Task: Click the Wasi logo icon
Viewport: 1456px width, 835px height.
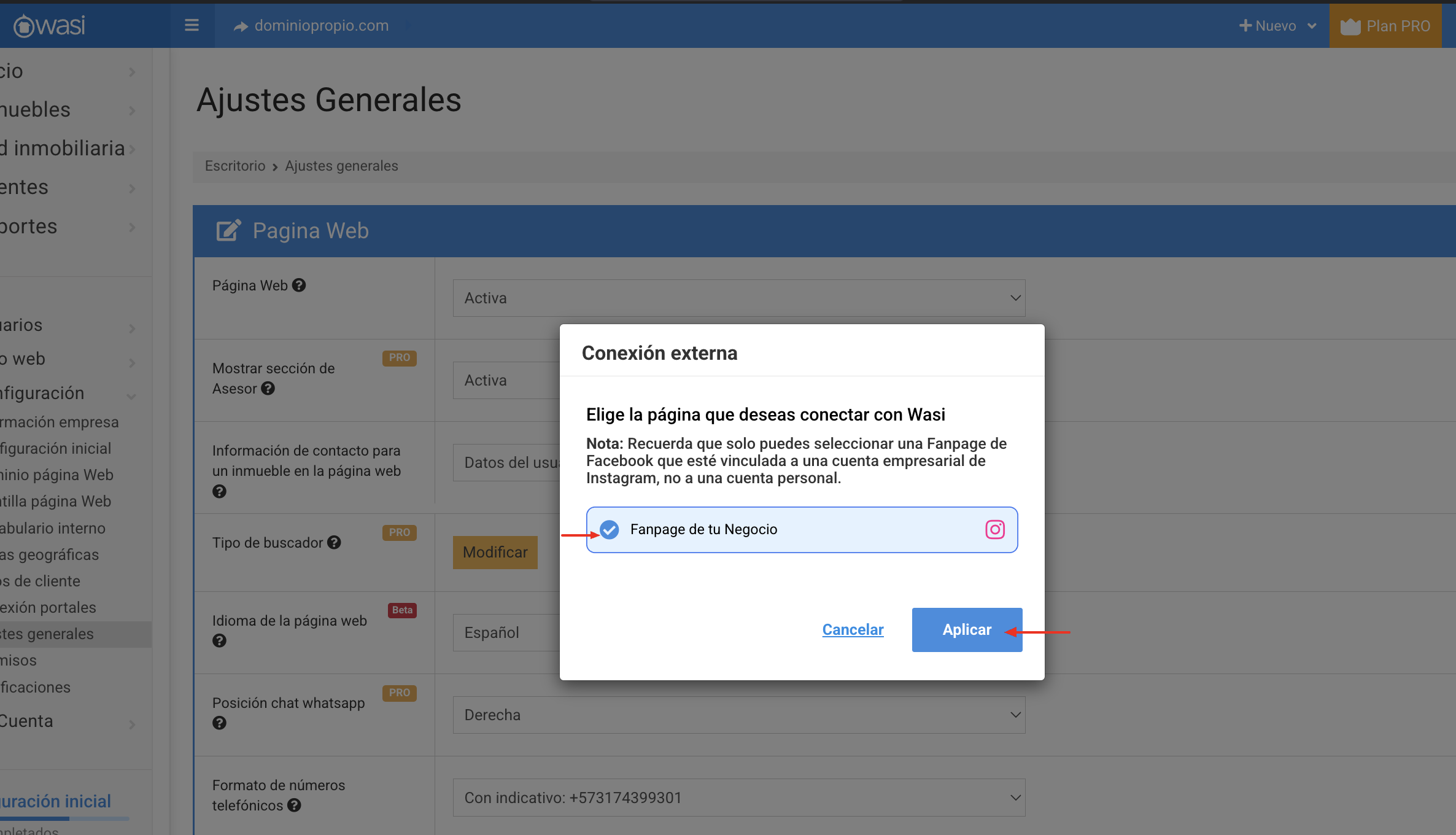Action: pyautogui.click(x=25, y=26)
